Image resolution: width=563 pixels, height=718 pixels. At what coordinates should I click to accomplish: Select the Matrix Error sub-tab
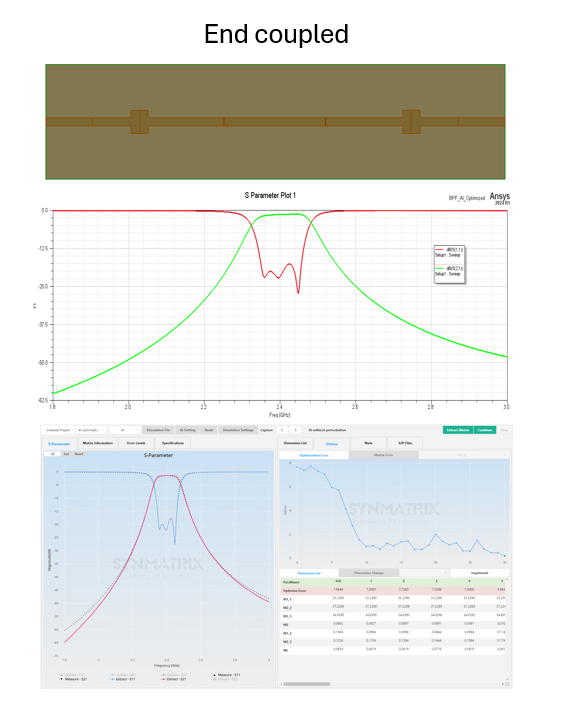(x=384, y=455)
